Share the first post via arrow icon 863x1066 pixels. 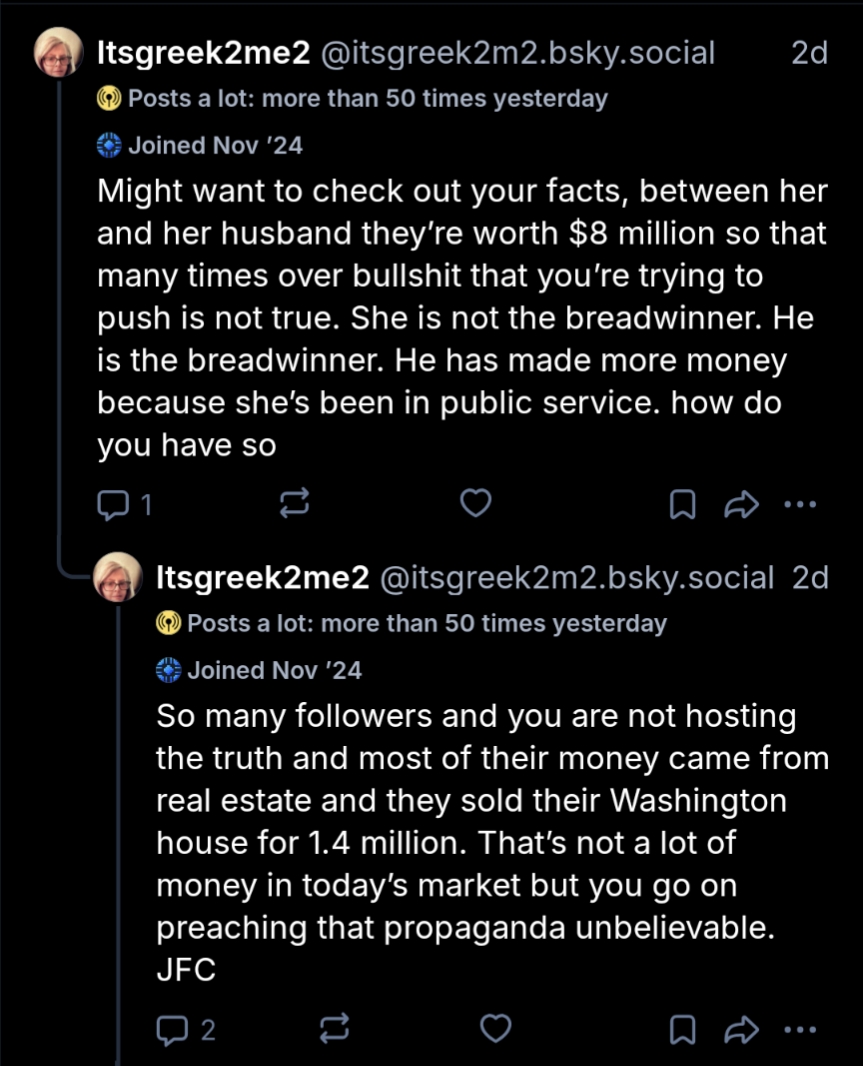point(741,505)
